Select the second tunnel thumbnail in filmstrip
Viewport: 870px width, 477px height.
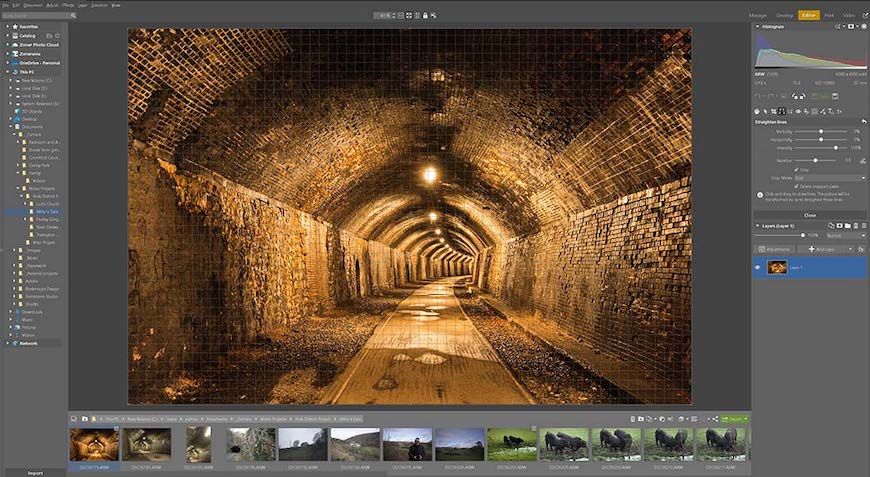click(146, 444)
